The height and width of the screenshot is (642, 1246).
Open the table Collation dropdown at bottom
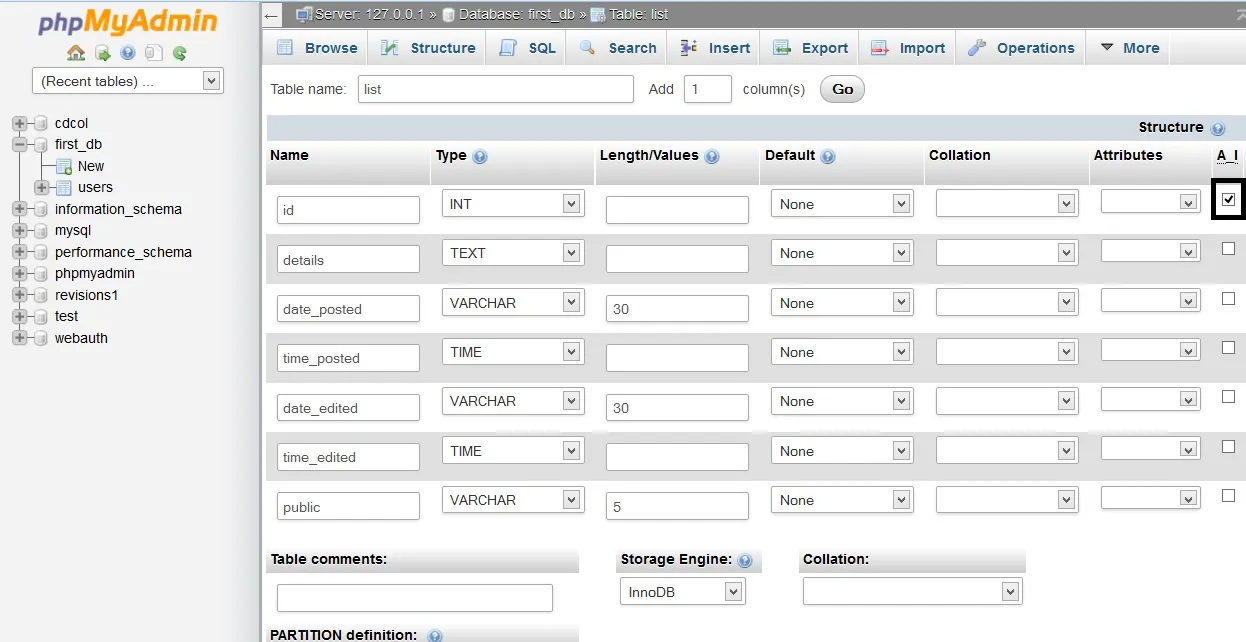[x=912, y=592]
